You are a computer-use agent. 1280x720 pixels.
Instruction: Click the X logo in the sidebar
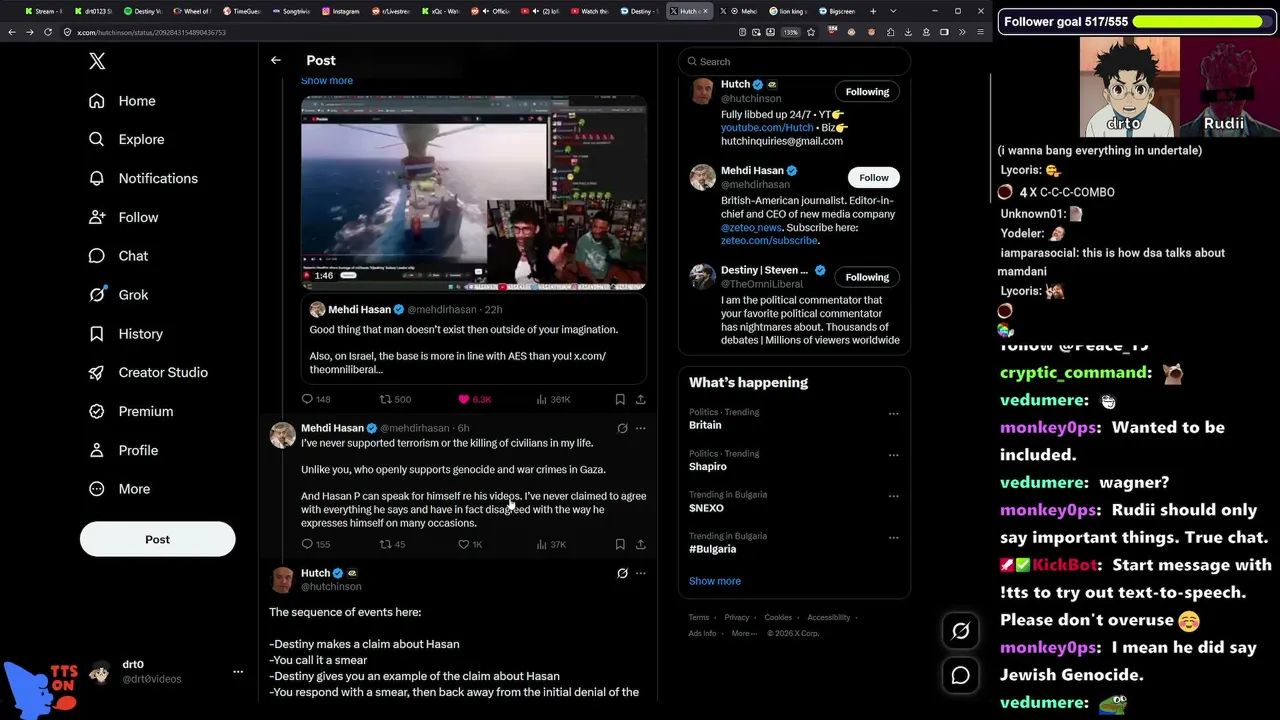[x=97, y=61]
